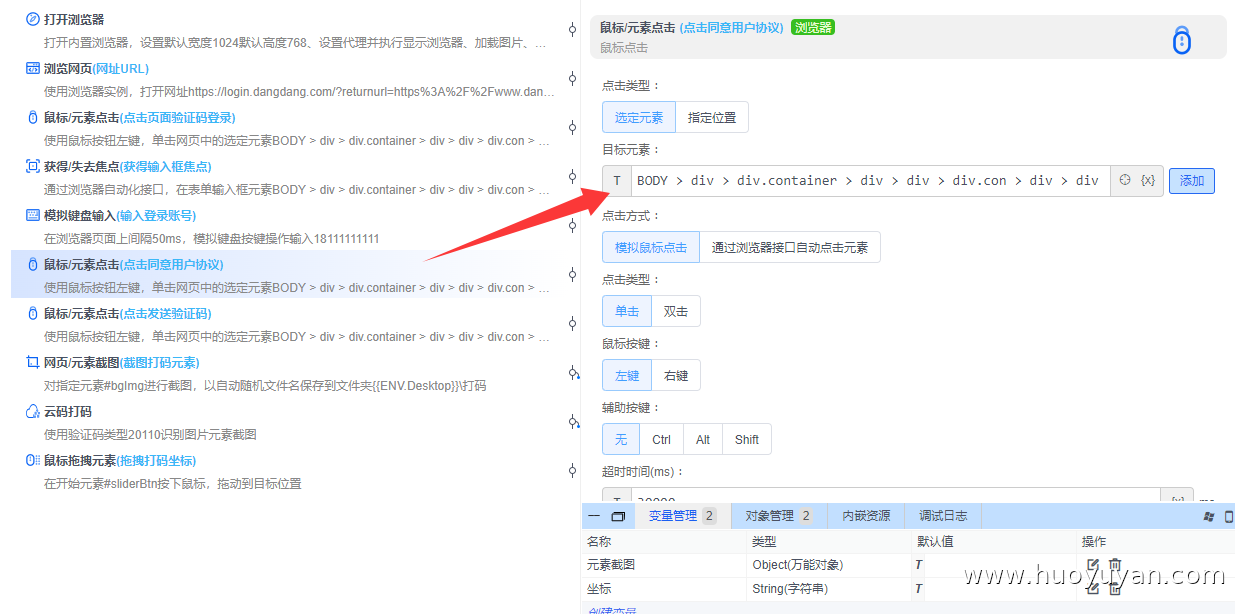Screen dimensions: 1235x614
Task: Click the T default-value icon in 坐标 row
Action: (918, 589)
